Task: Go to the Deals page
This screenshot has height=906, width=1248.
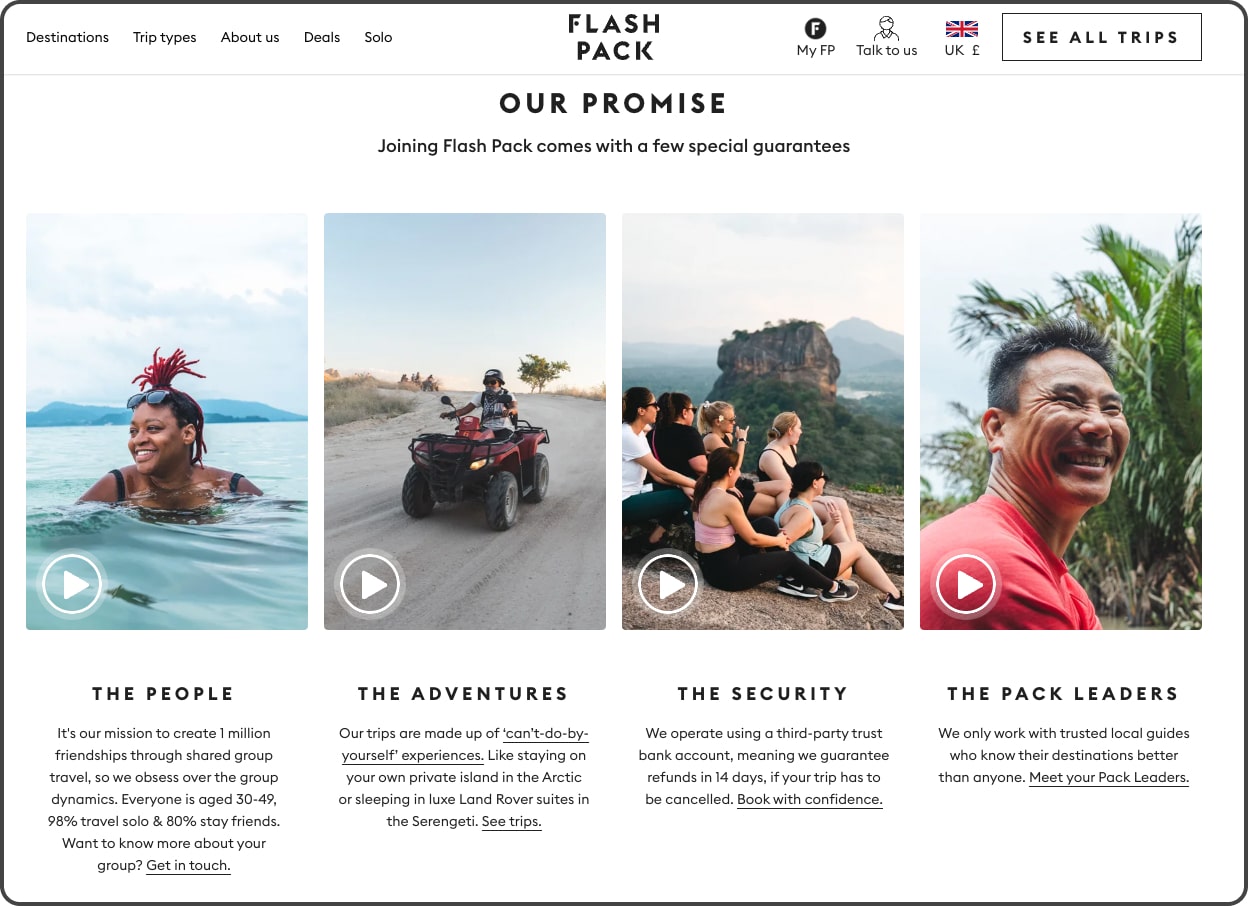Action: pyautogui.click(x=322, y=37)
